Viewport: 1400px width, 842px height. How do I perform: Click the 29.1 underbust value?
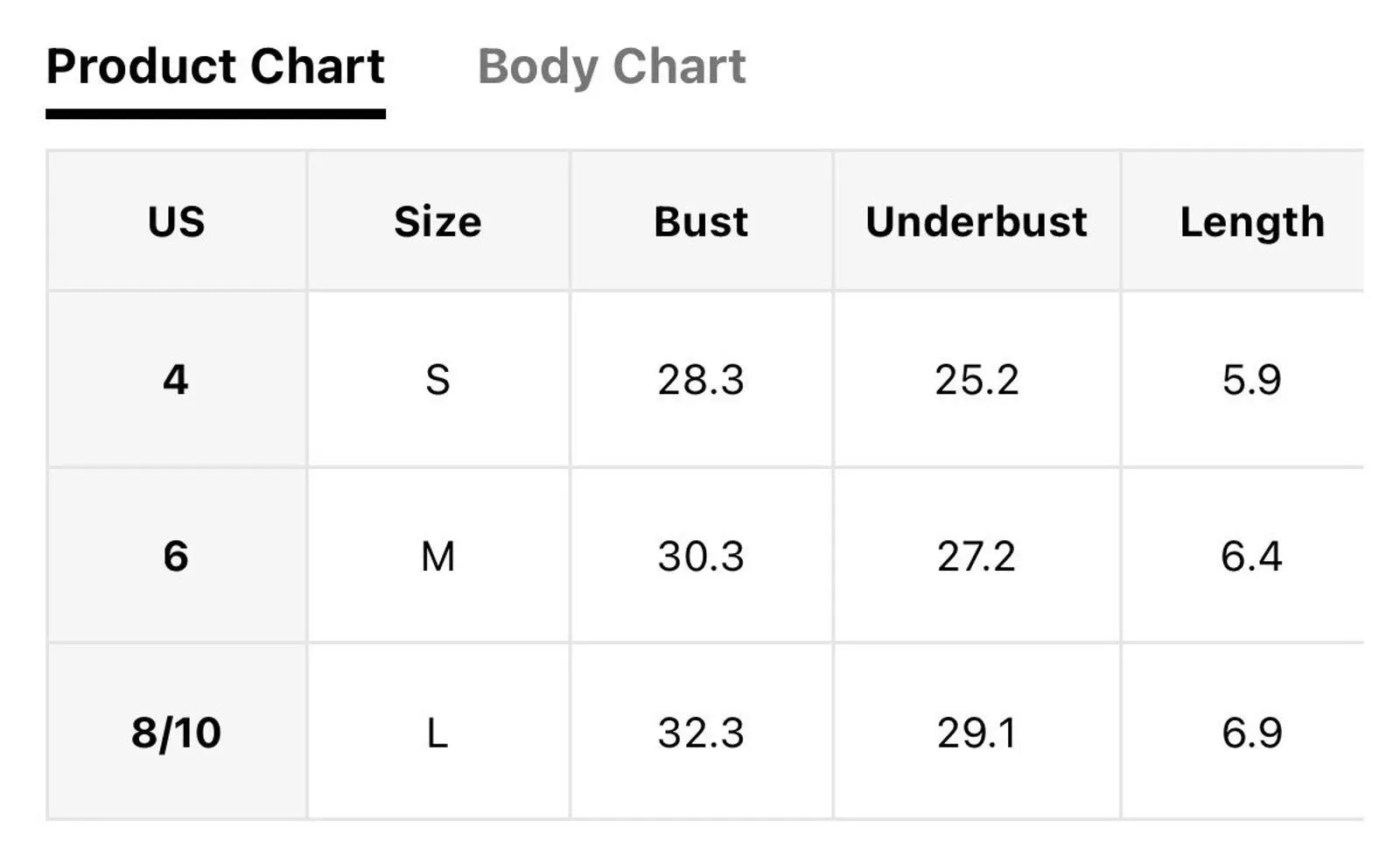point(976,733)
